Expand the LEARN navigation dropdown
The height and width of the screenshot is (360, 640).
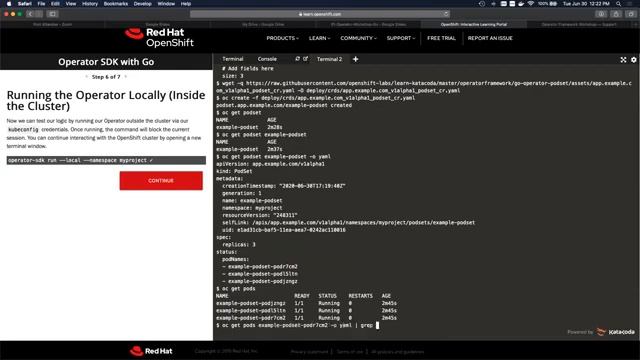(319, 38)
